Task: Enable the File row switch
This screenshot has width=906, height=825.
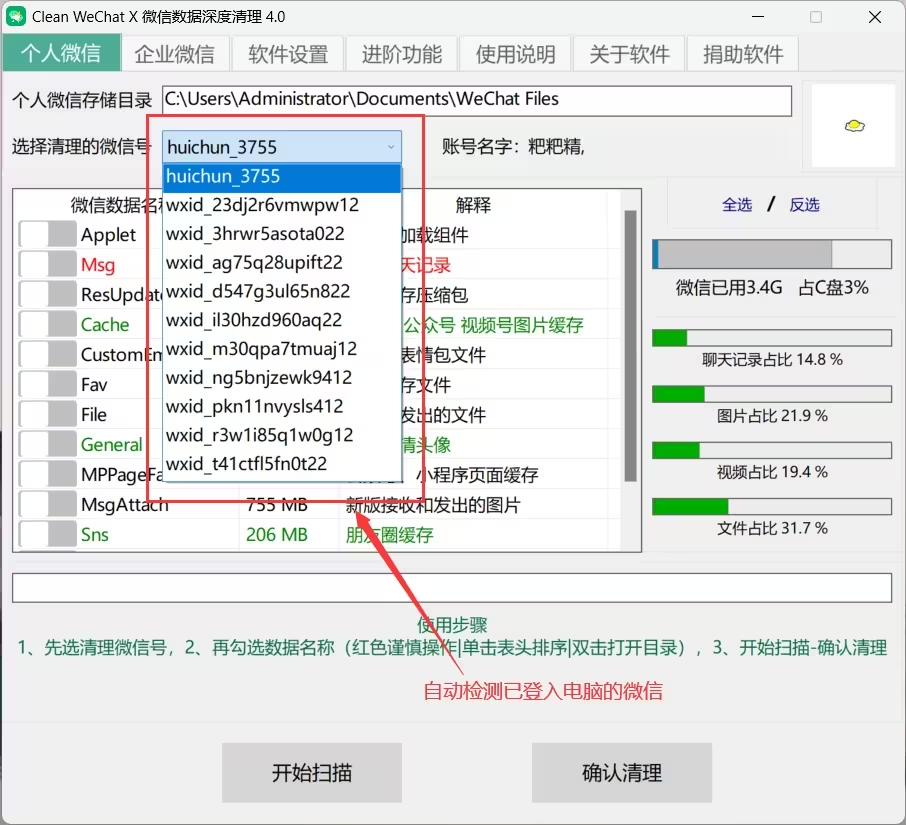Action: 47,415
